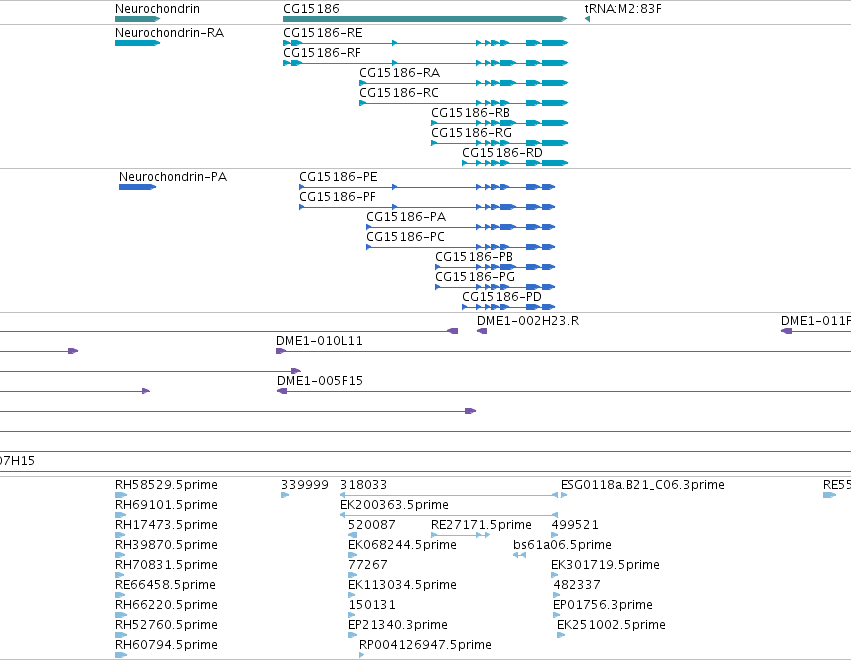Select CG15186-PE protein label
Image resolution: width=851 pixels, height=660 pixels.
[338, 177]
